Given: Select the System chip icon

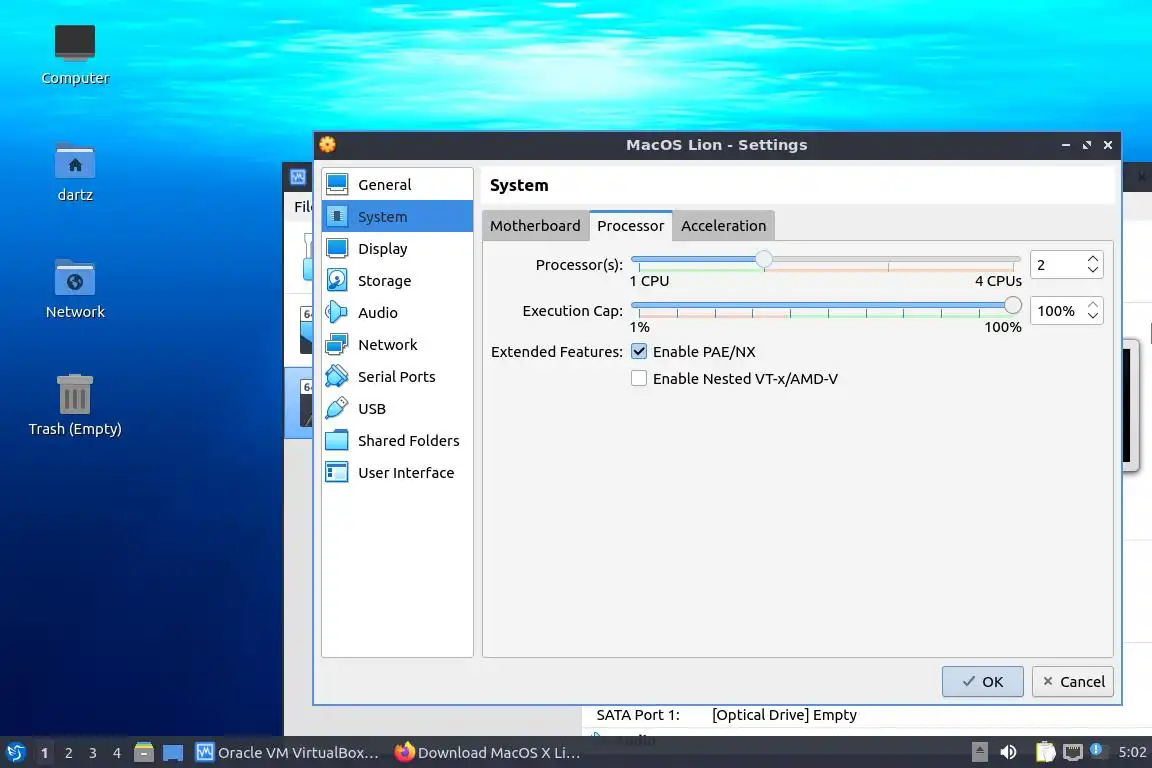Looking at the screenshot, I should tap(337, 216).
